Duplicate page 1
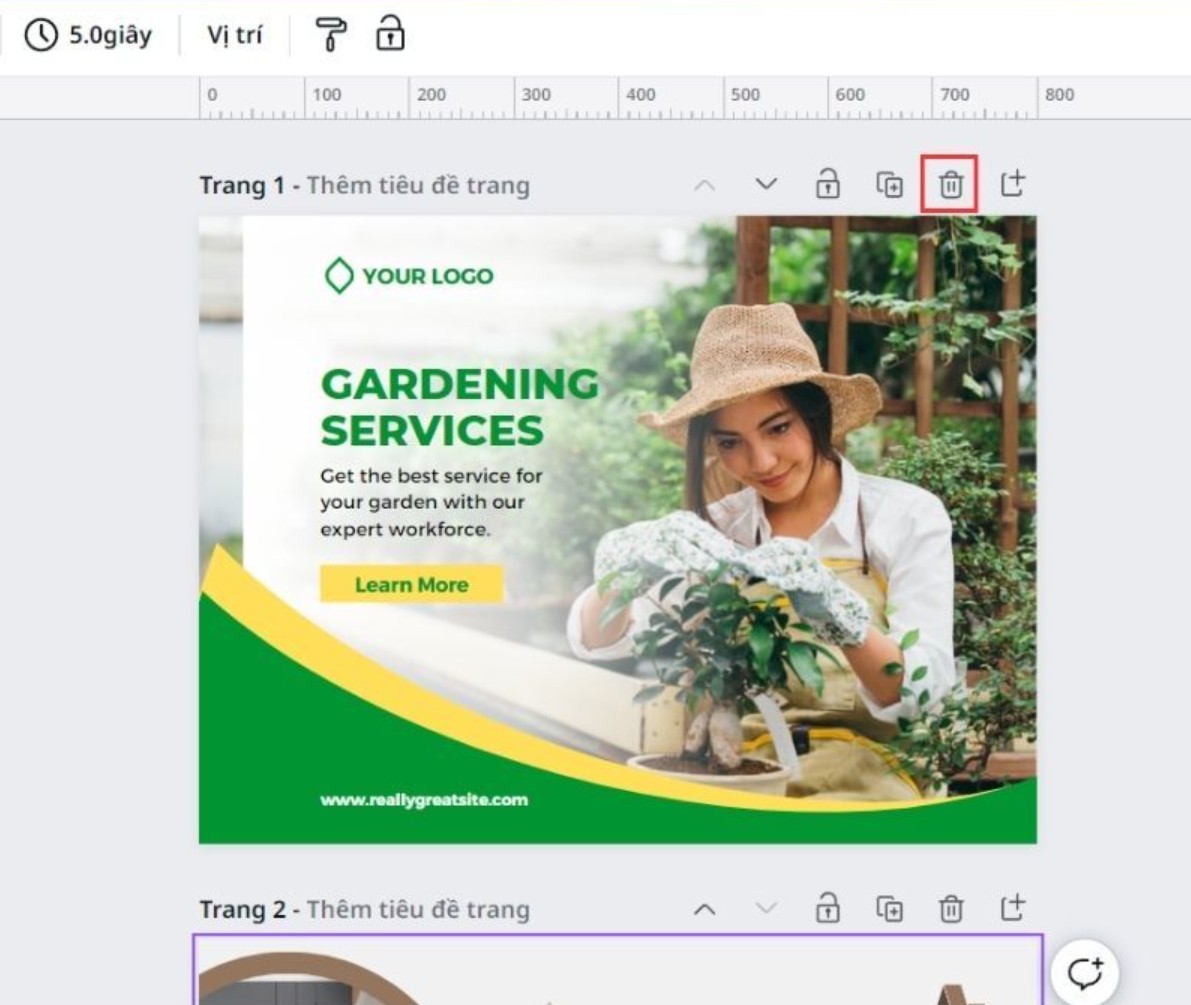1191x1005 pixels. point(889,185)
